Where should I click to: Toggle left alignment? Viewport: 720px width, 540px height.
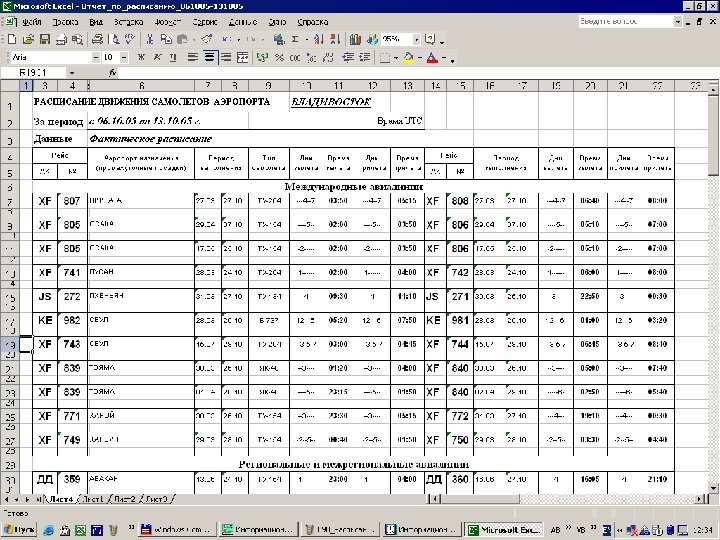point(193,57)
